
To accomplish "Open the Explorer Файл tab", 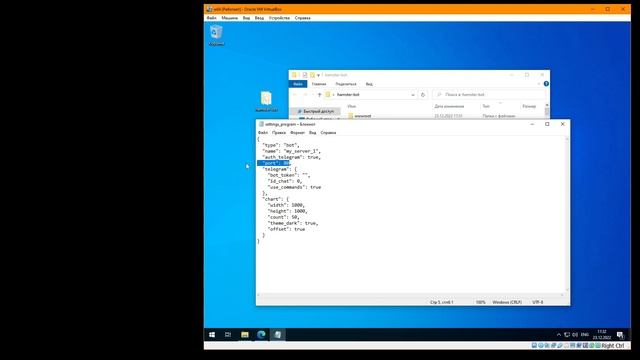I will tap(298, 84).
